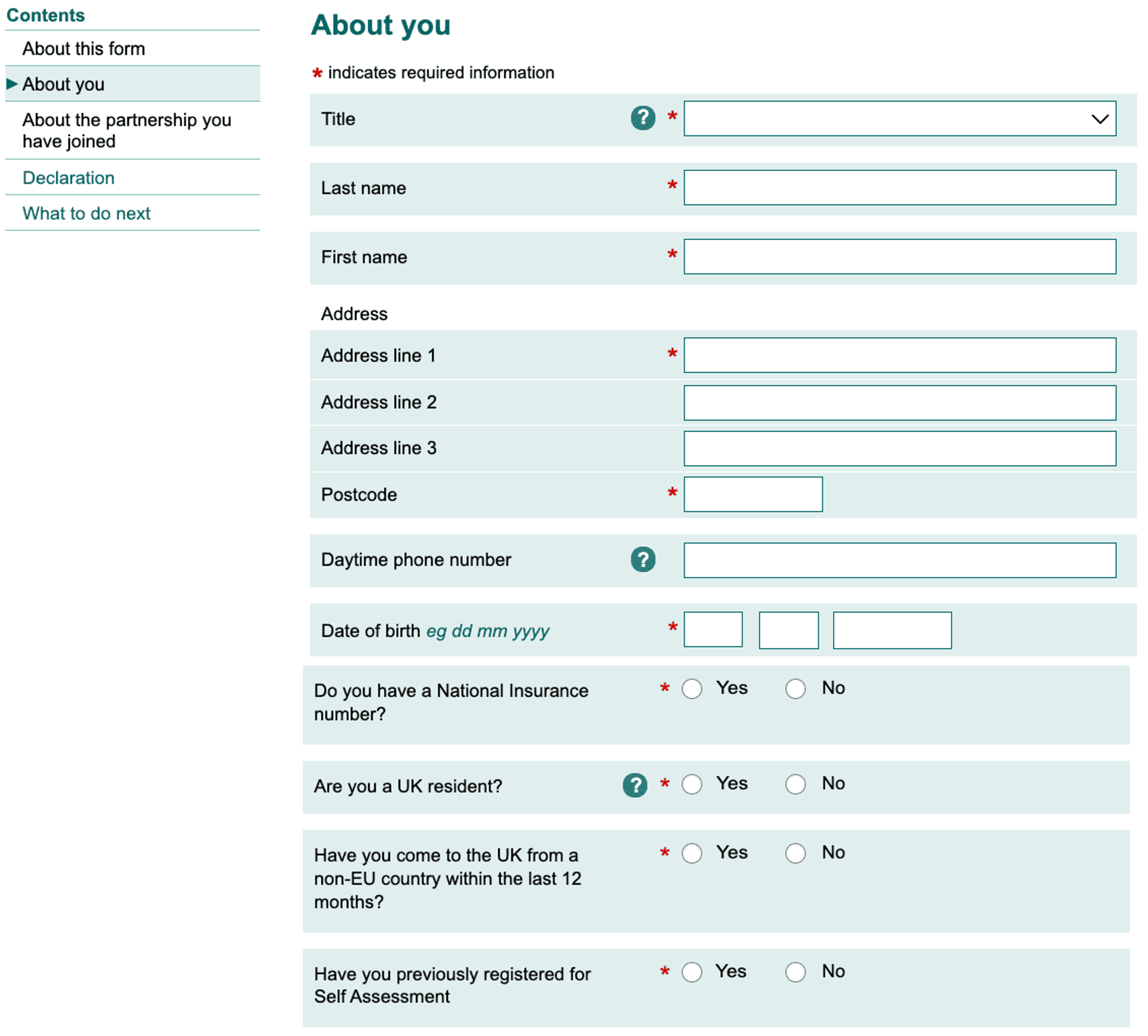Select Yes for National Insurance number
The image size is (1148, 1036).
692,689
